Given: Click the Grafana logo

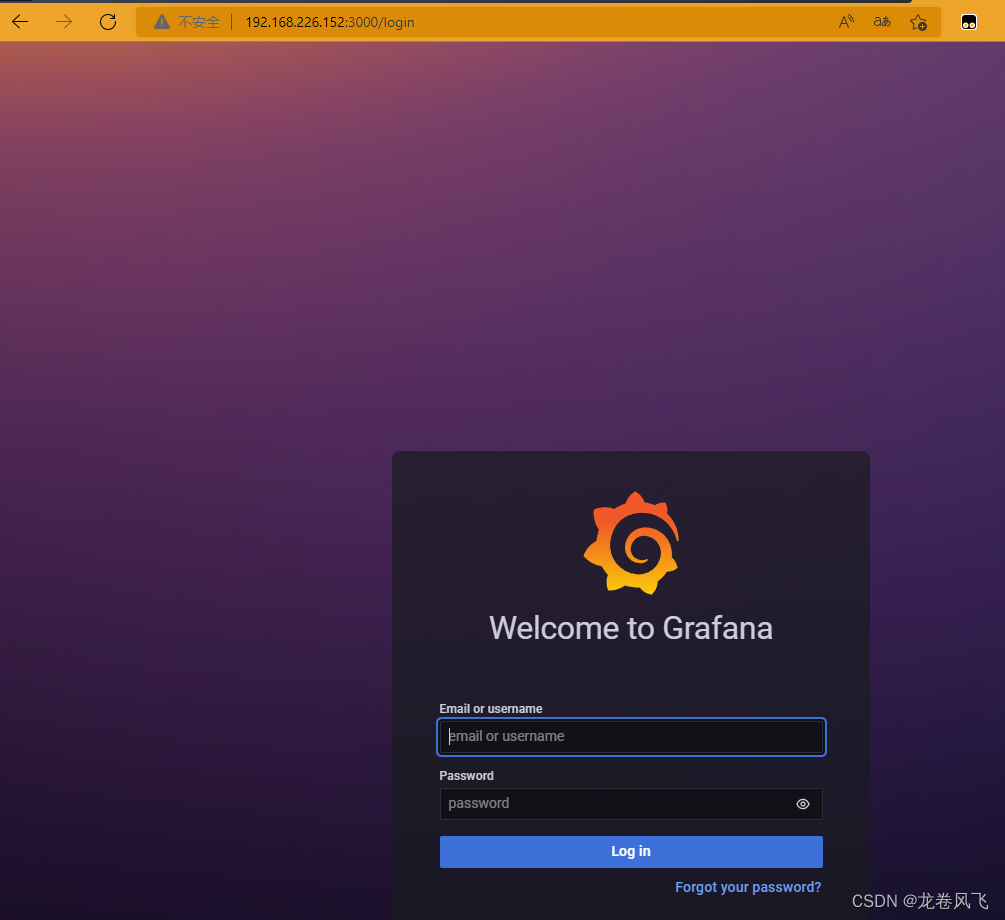Looking at the screenshot, I should click(x=631, y=543).
